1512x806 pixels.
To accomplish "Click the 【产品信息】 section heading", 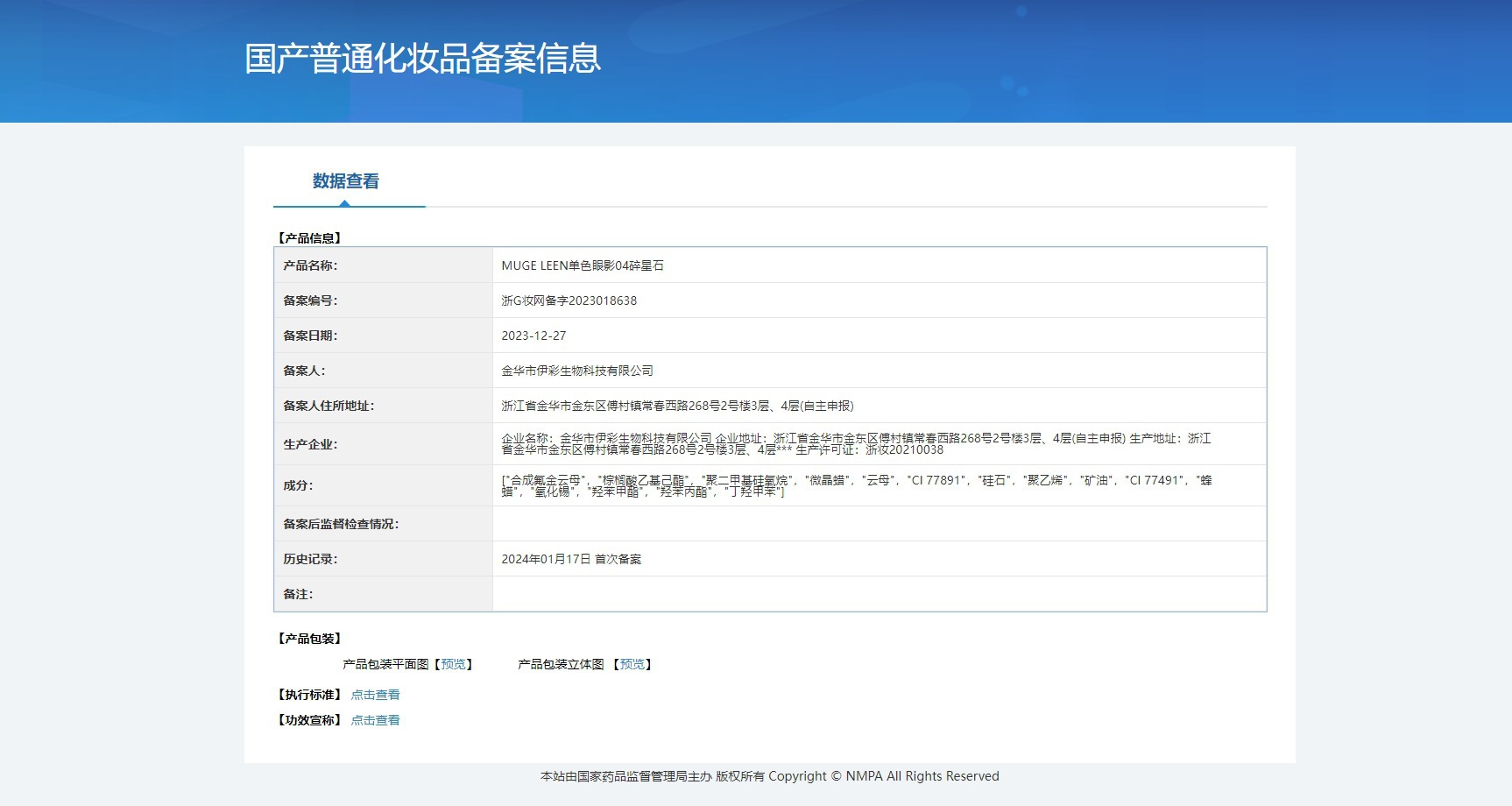I will (x=310, y=238).
